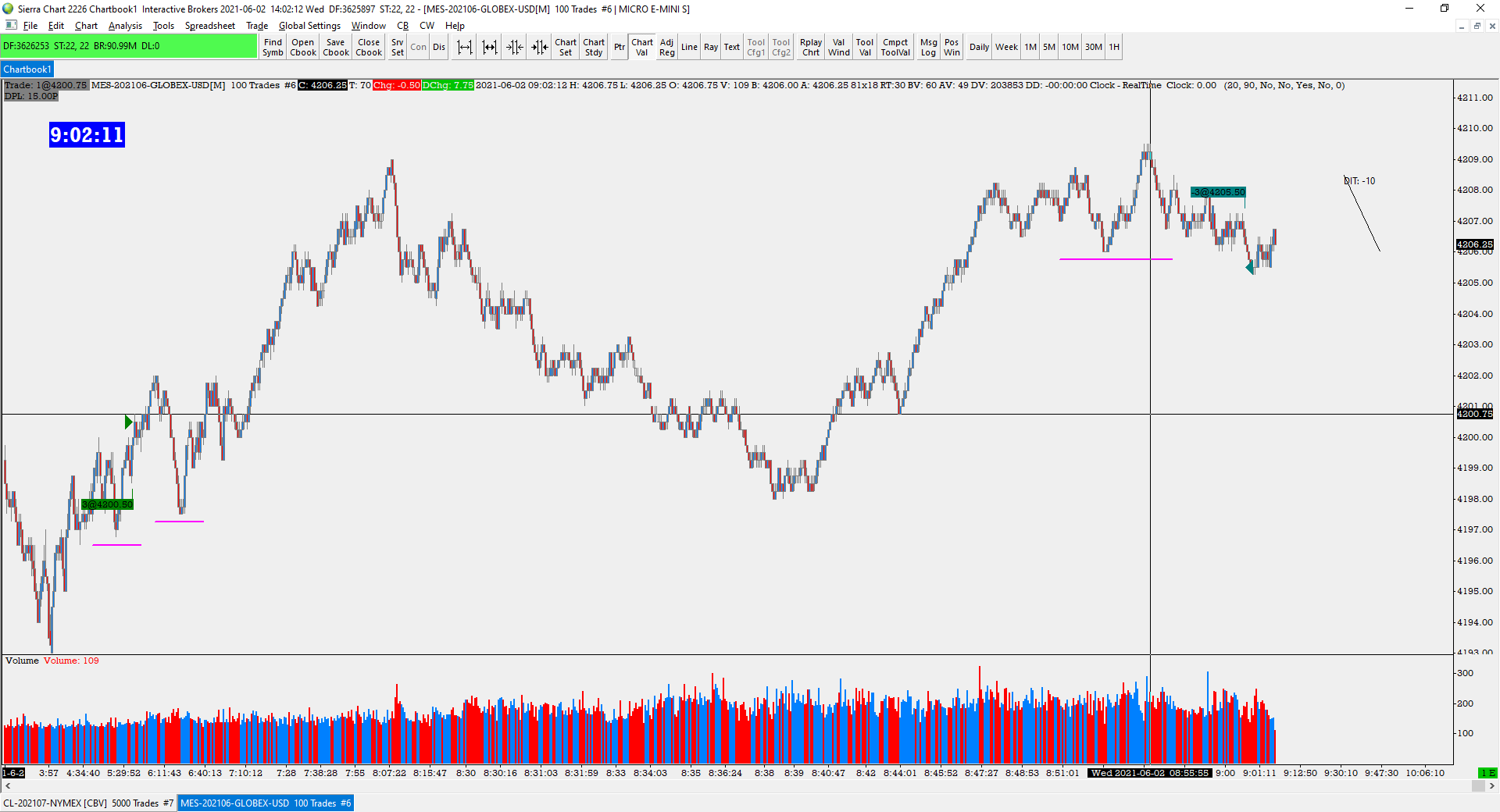1500x812 pixels.
Task: Select the Ray drawing tool
Action: [711, 48]
